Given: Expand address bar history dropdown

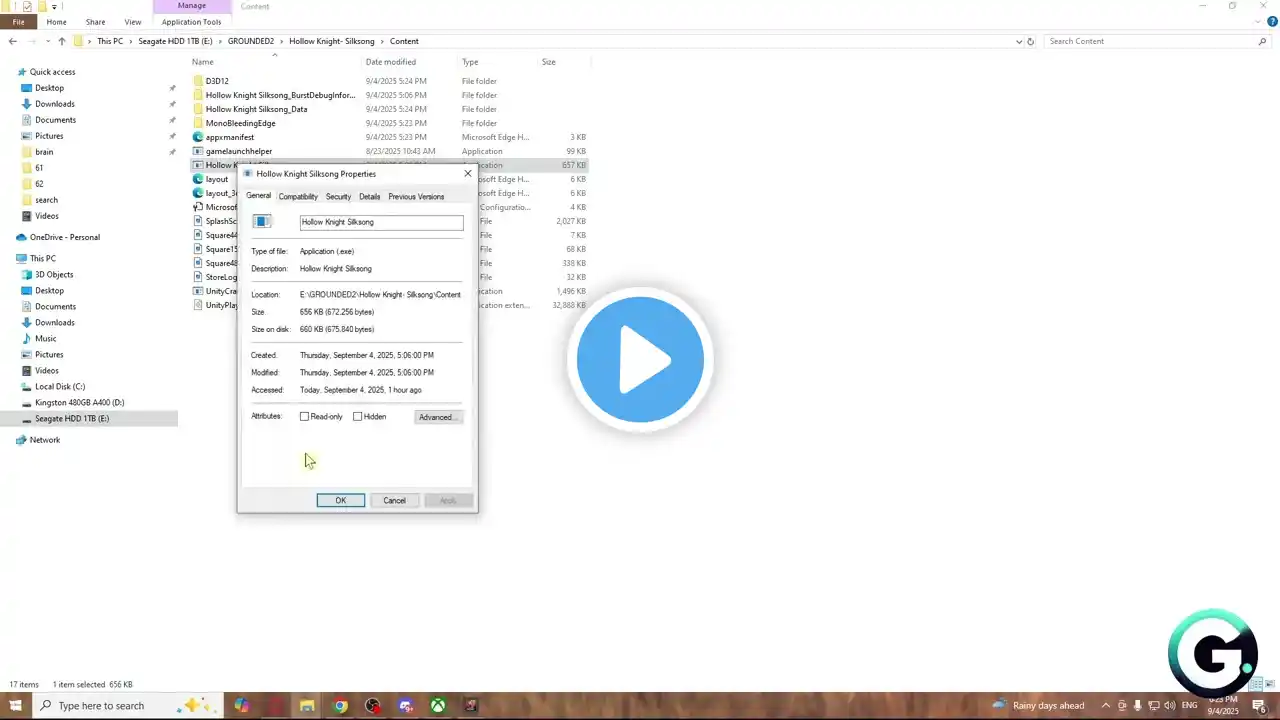Looking at the screenshot, I should [x=1020, y=41].
